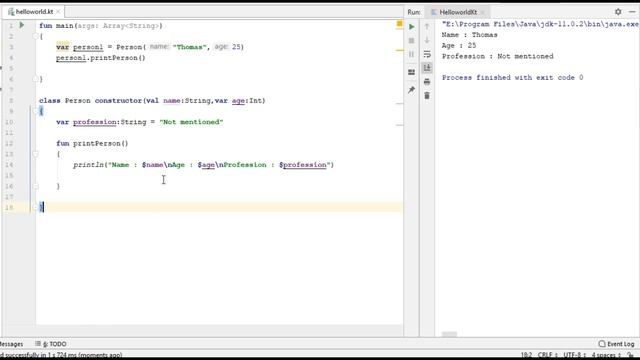
Task: Collapse the main function fold marker
Action: click(36, 36)
